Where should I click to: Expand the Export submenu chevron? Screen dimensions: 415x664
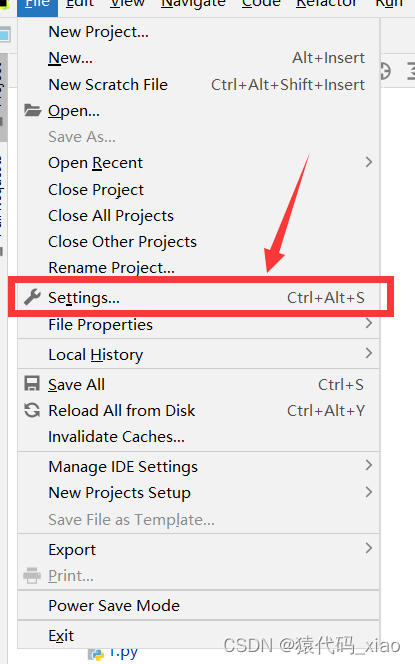(369, 548)
